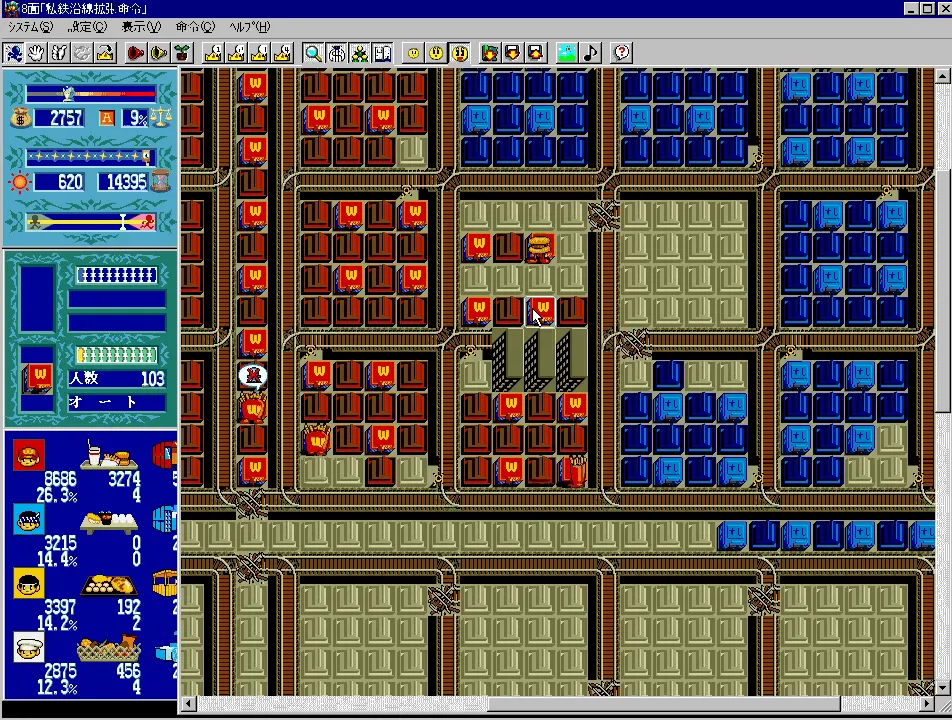
Task: Toggle the first yellow smiley speed button
Action: click(412, 53)
